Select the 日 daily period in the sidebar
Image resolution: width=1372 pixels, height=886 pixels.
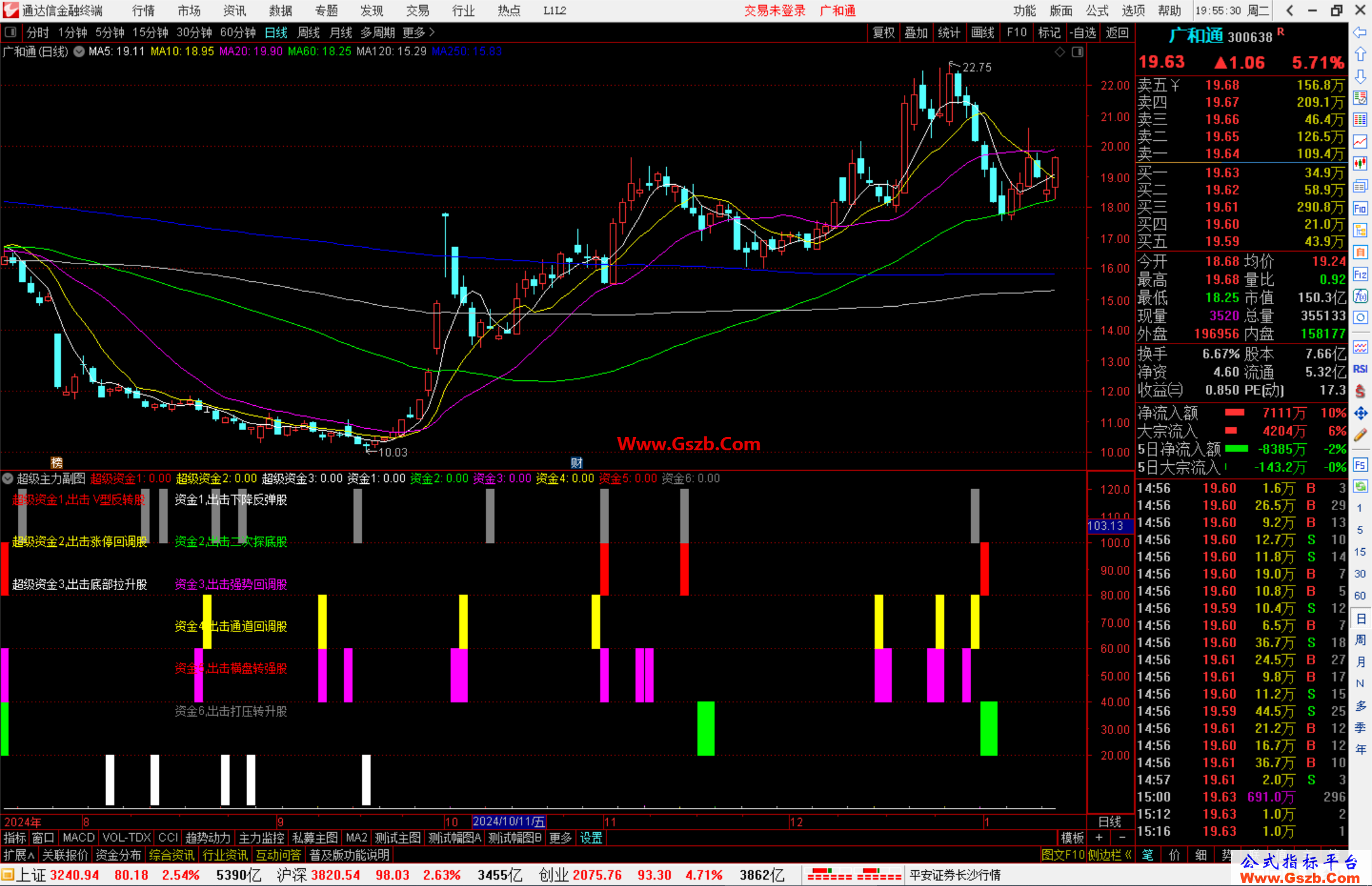pos(1361,619)
